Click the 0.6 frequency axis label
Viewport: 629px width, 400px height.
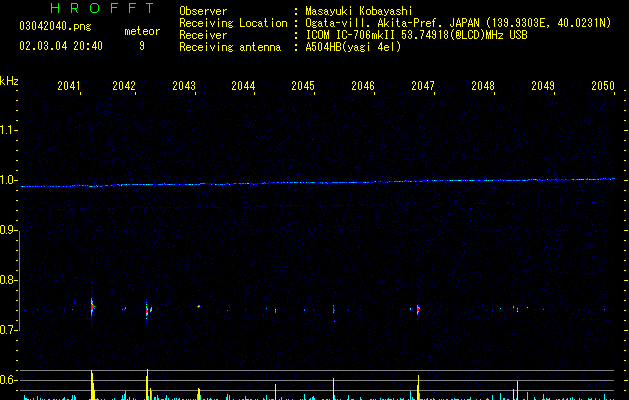pyautogui.click(x=8, y=380)
